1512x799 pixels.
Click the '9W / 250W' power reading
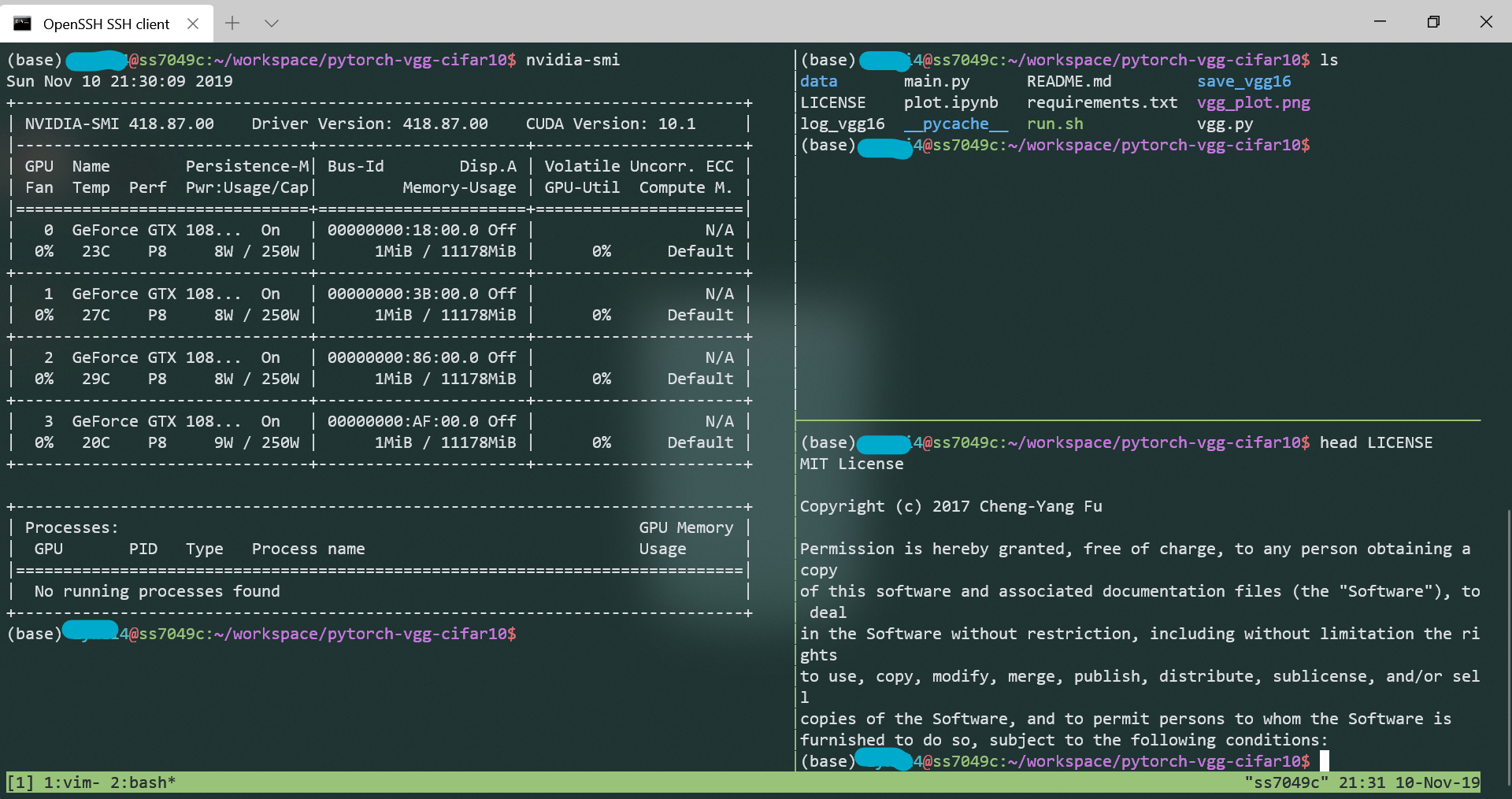pyautogui.click(x=257, y=442)
